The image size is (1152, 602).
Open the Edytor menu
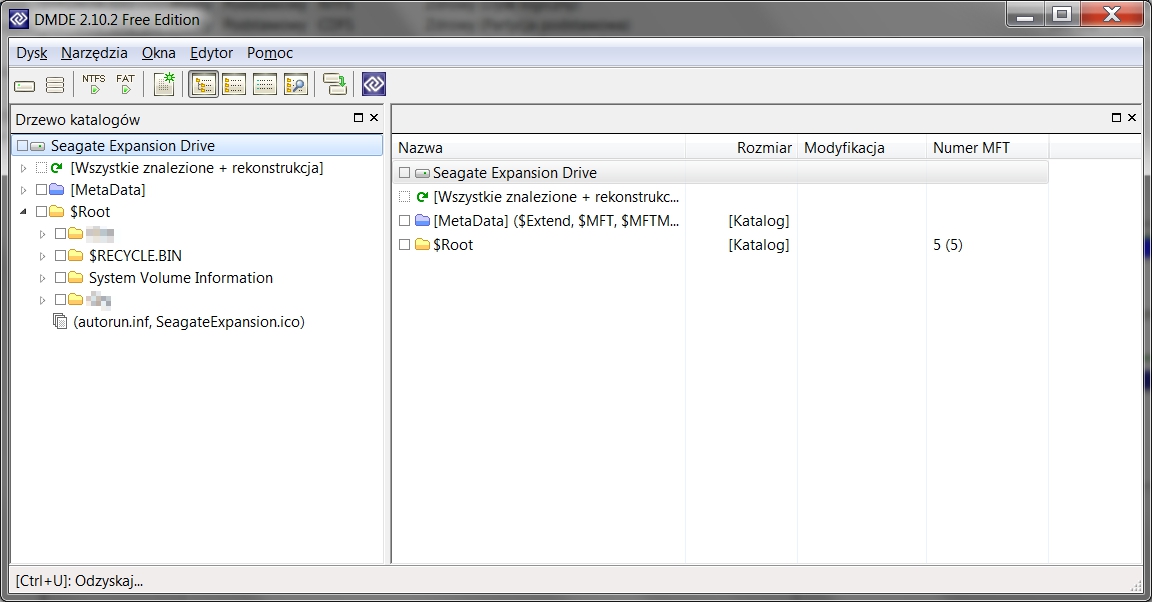212,53
